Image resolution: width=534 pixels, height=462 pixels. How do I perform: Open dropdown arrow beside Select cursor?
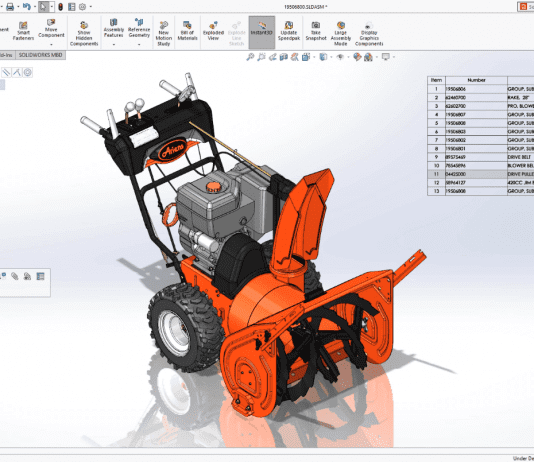[x=51, y=7]
